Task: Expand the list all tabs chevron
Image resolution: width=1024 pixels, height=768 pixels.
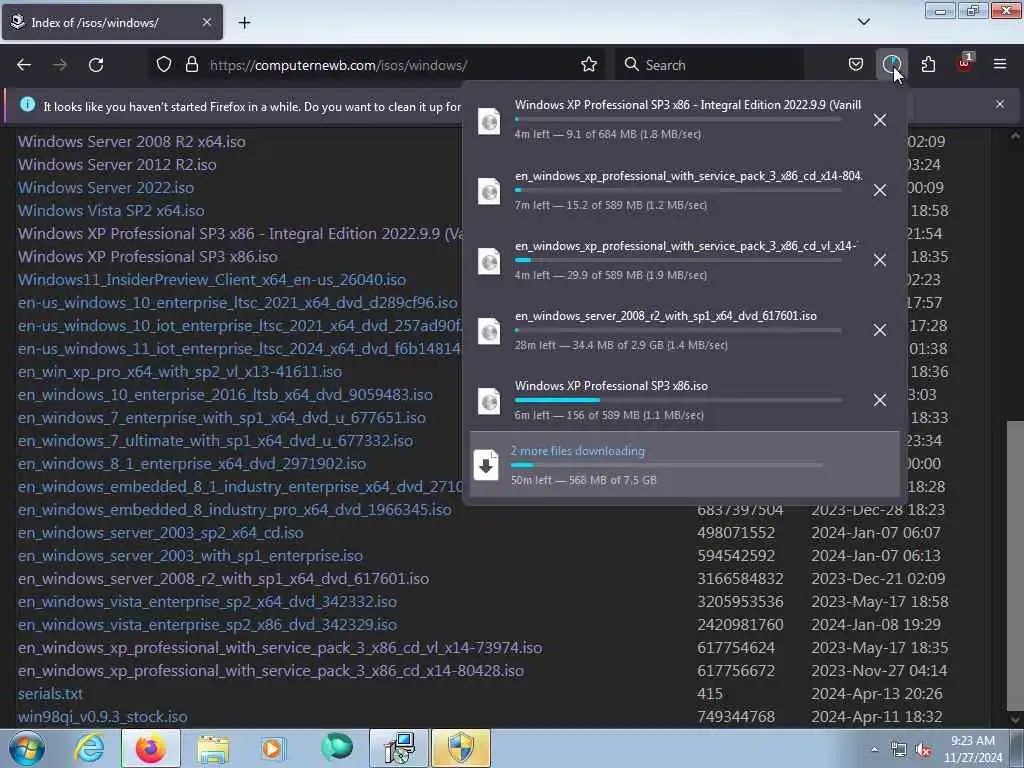Action: click(x=863, y=22)
